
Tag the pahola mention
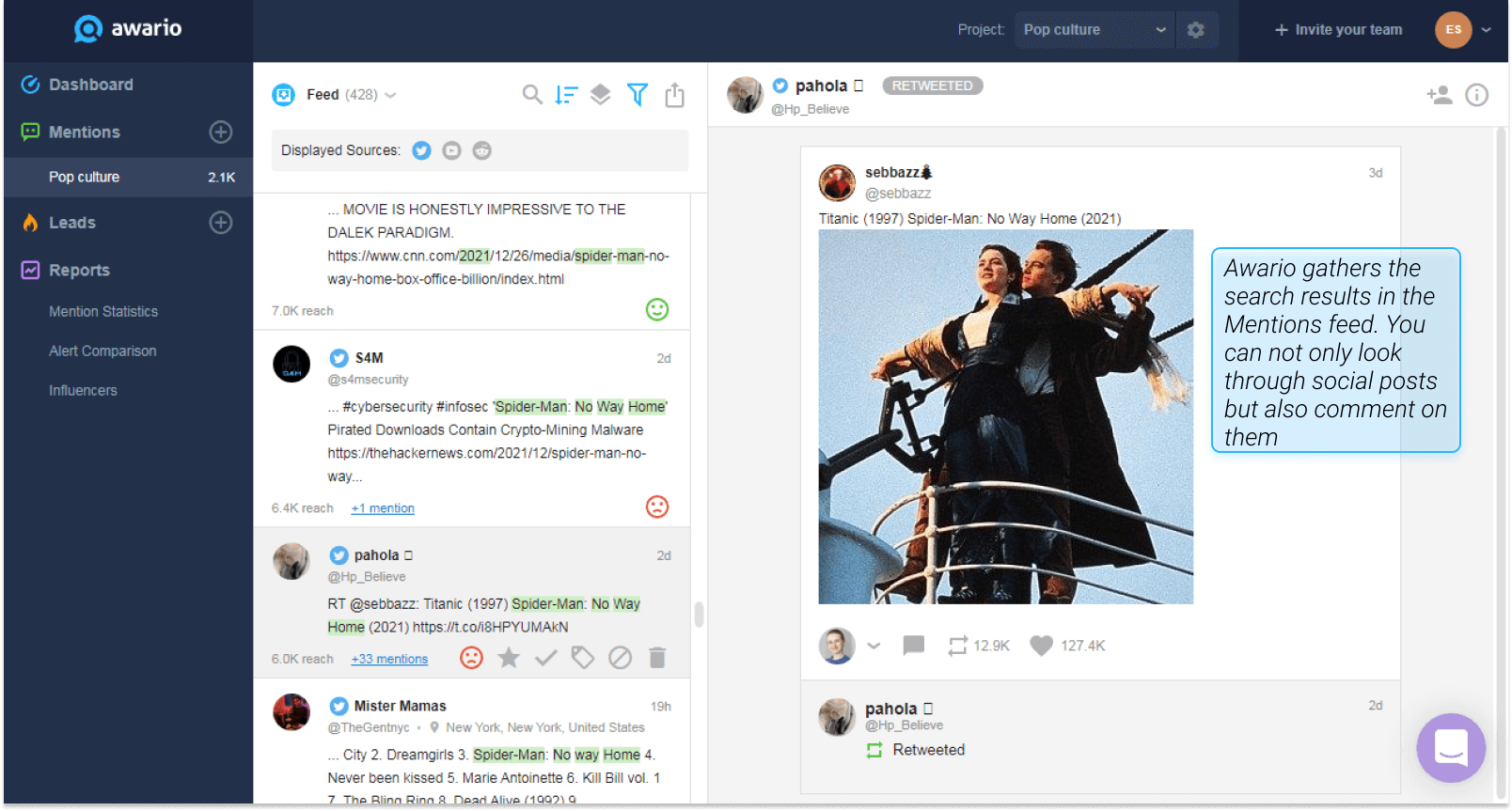tap(583, 658)
